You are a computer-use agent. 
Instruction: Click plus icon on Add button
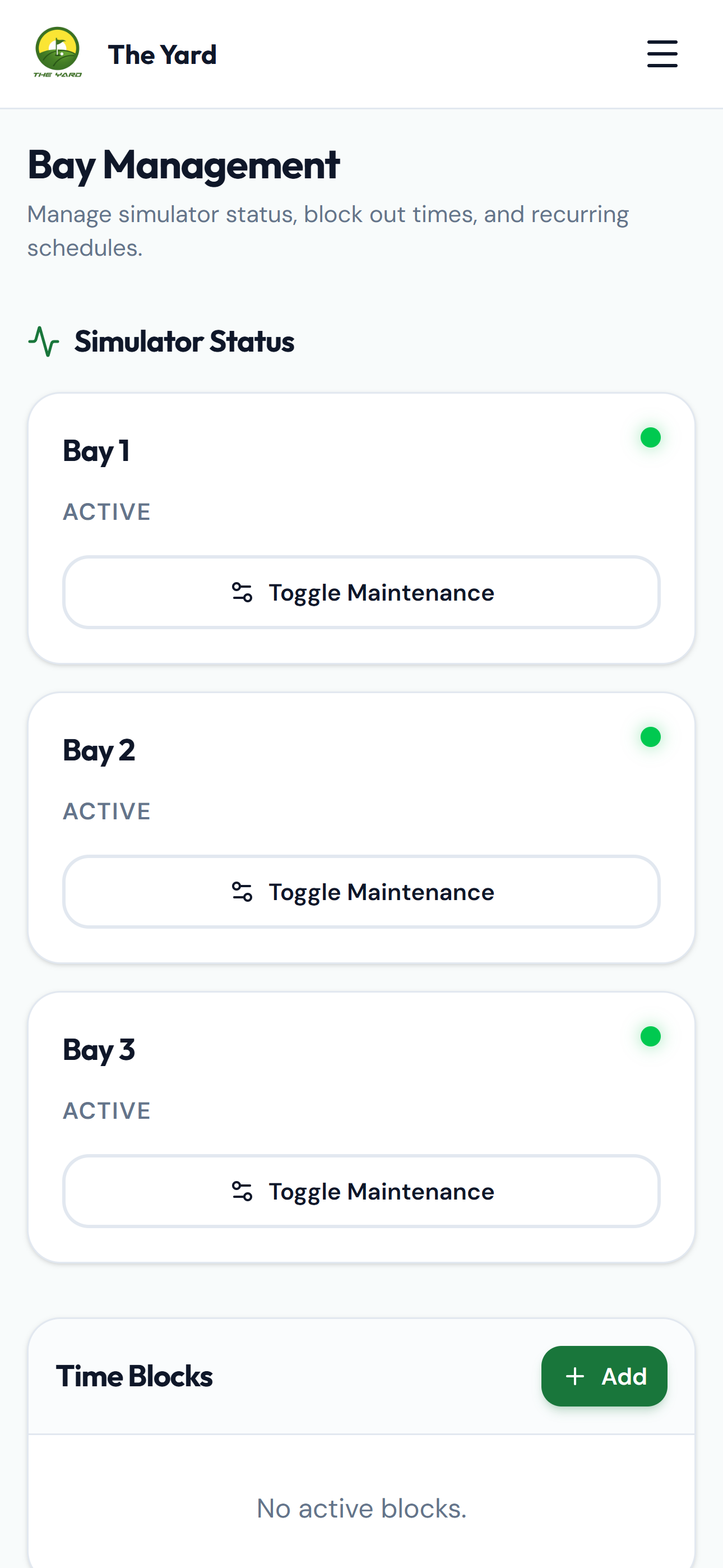pyautogui.click(x=575, y=1376)
